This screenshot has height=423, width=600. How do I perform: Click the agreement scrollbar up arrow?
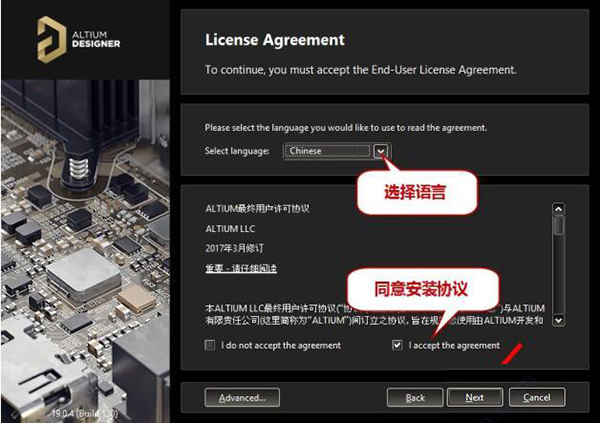tap(559, 209)
